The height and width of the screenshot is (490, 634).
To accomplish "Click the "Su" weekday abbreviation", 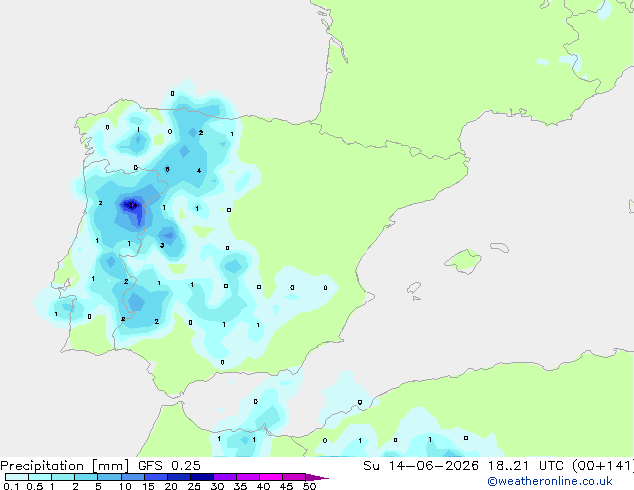I will pos(372,466).
